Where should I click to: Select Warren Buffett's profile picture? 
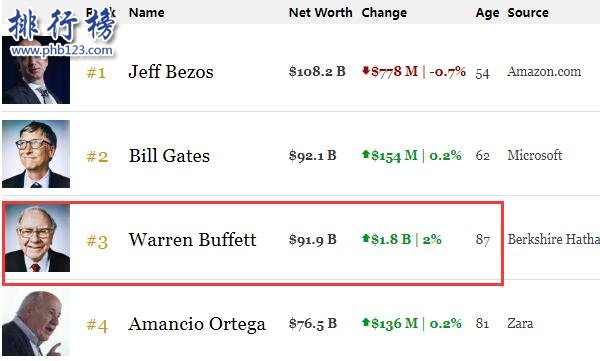37,238
